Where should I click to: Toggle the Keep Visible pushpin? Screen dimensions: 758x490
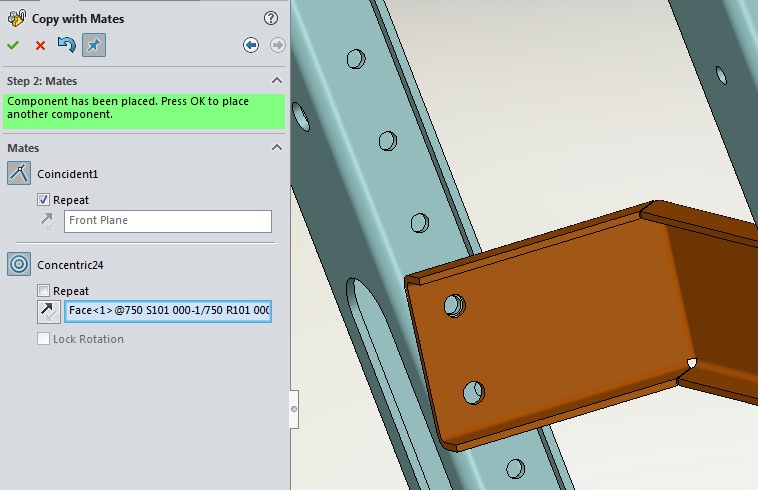(x=94, y=45)
